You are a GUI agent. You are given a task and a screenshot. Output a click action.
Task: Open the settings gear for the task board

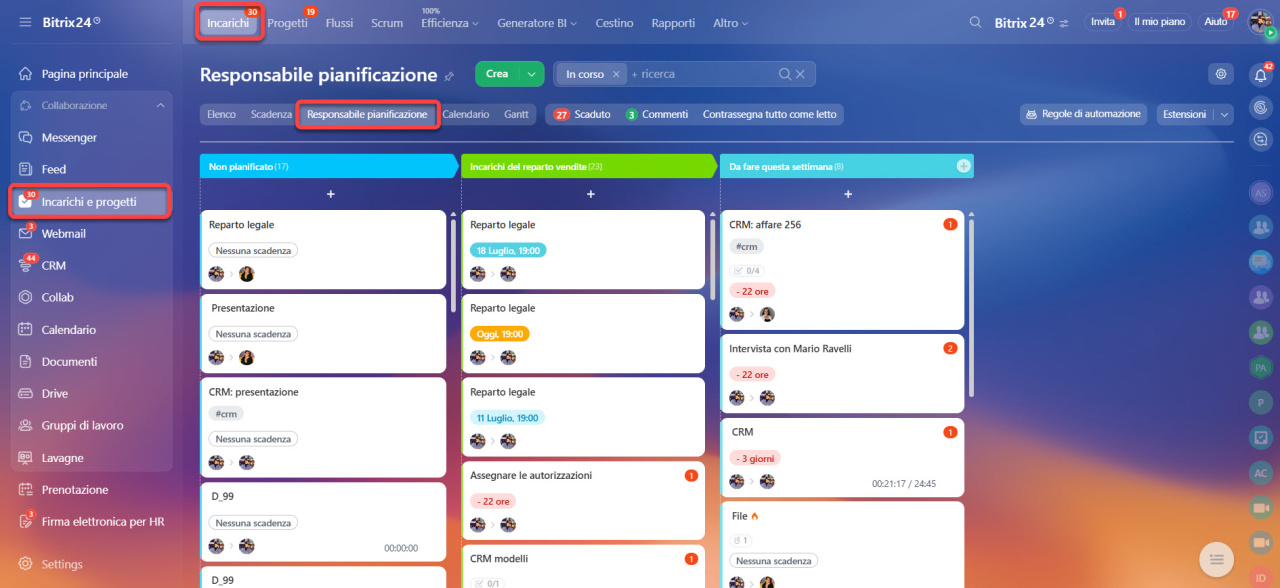[x=1219, y=74]
